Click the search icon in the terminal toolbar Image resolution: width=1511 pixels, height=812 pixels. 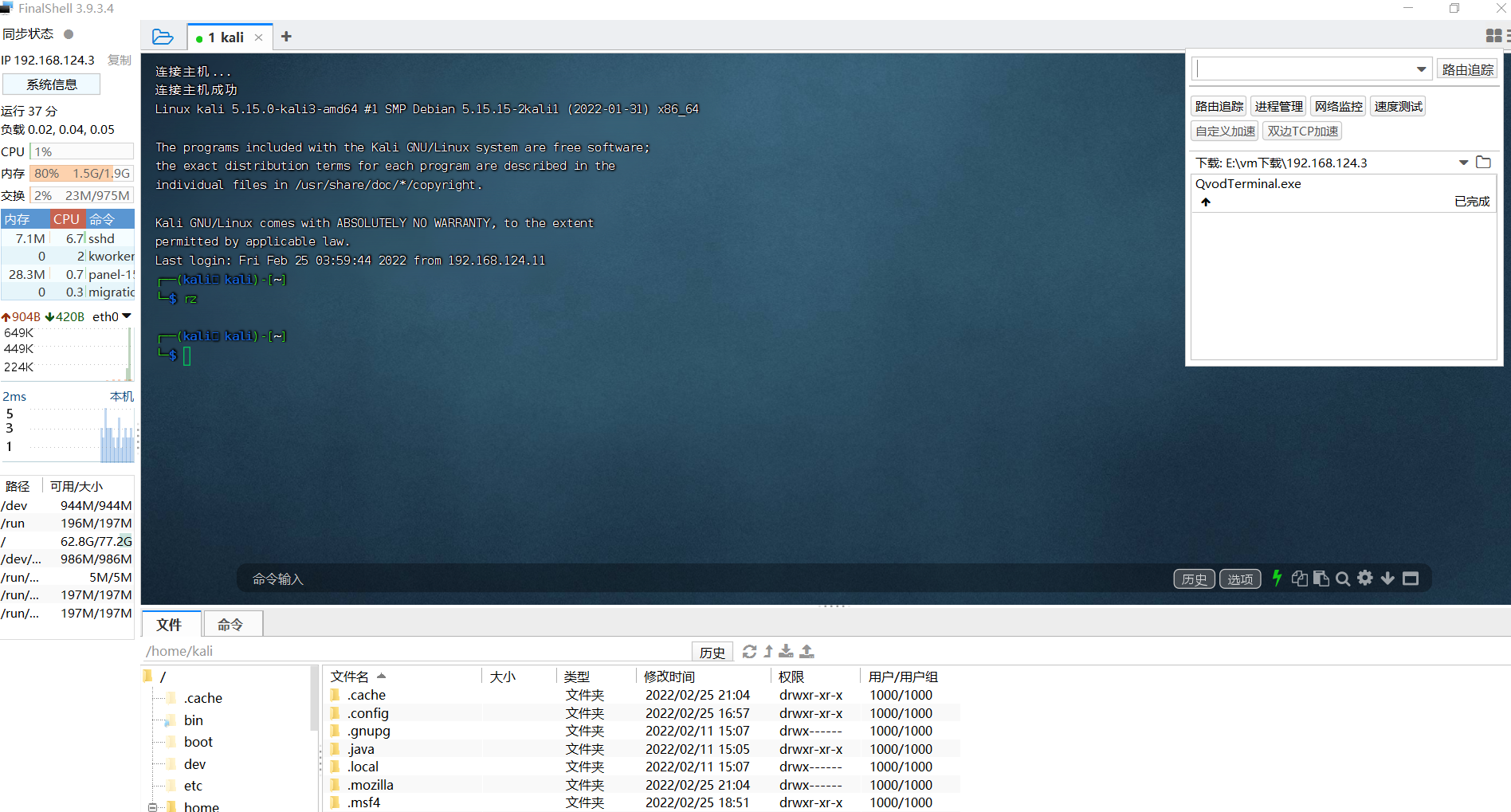pyautogui.click(x=1343, y=579)
